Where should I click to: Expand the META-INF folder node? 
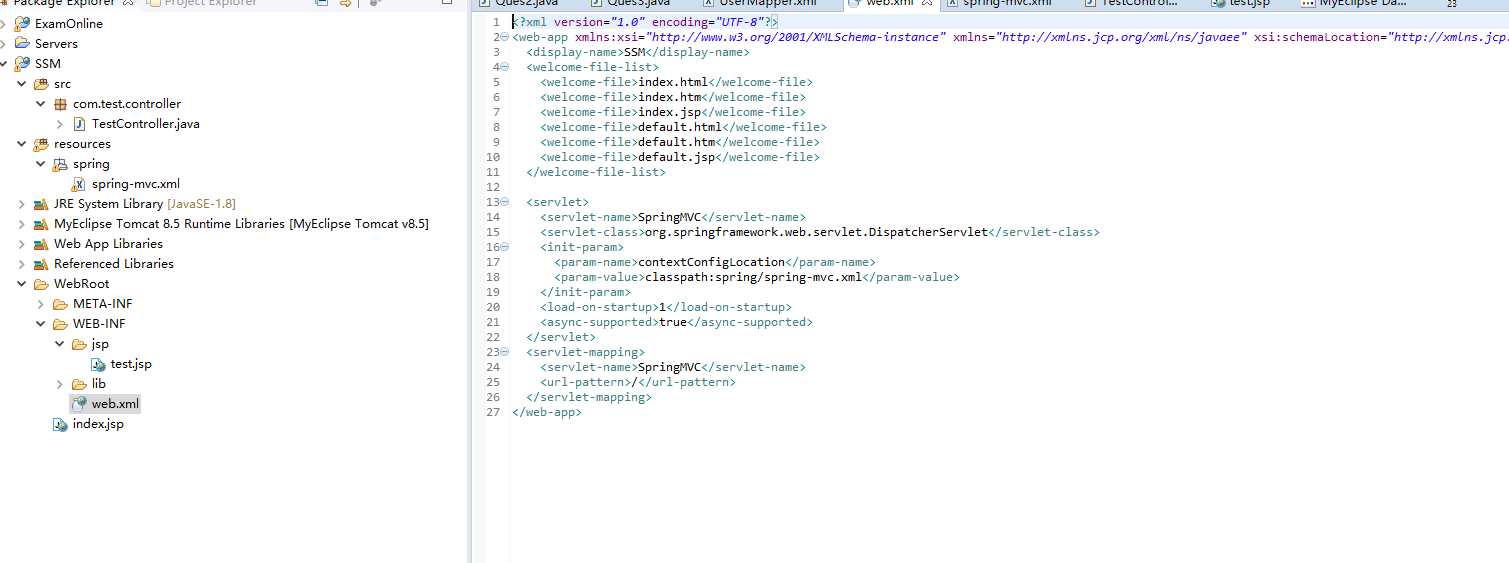(x=41, y=303)
